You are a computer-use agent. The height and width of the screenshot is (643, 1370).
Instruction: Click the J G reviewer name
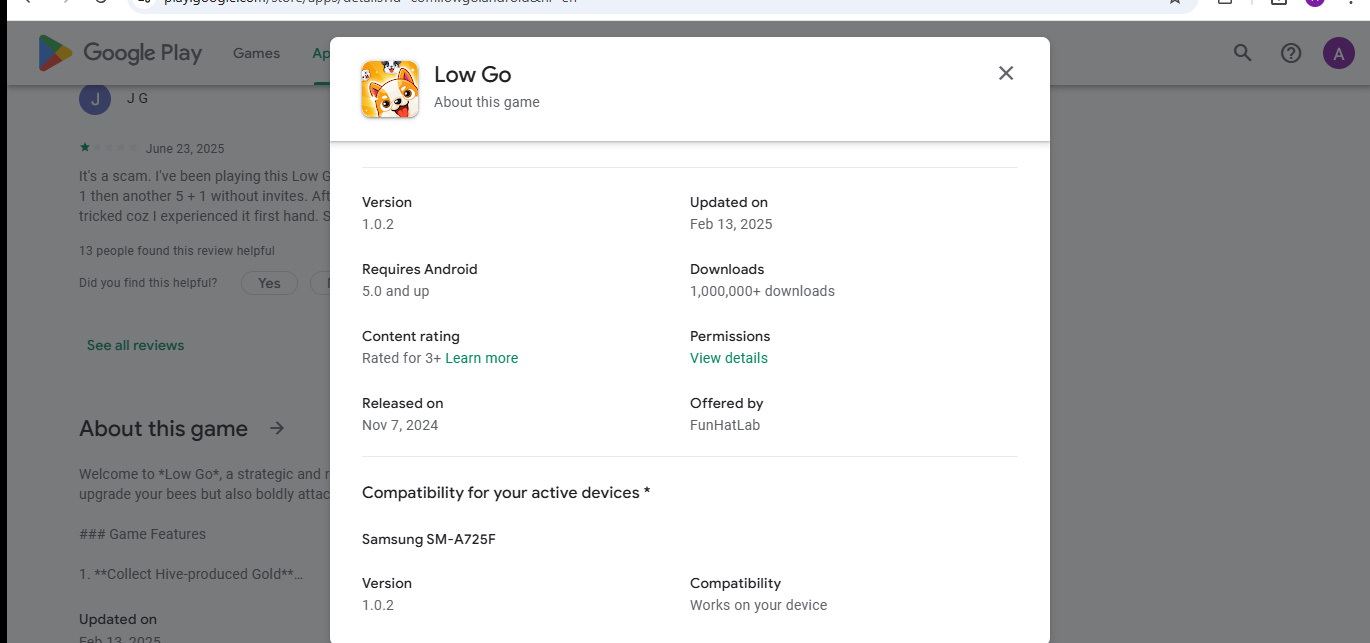pyautogui.click(x=137, y=99)
